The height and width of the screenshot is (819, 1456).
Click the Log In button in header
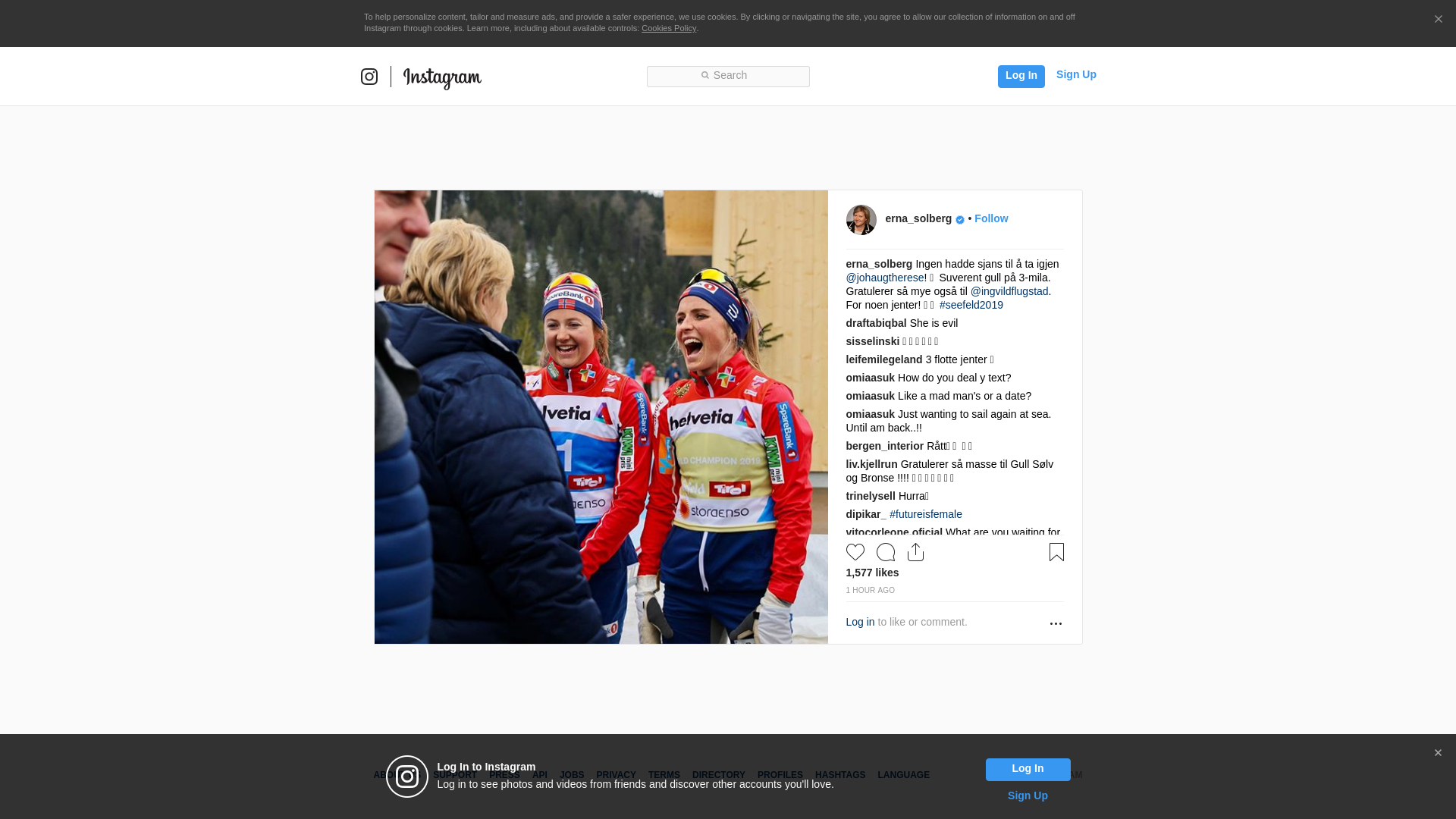pos(1021,76)
